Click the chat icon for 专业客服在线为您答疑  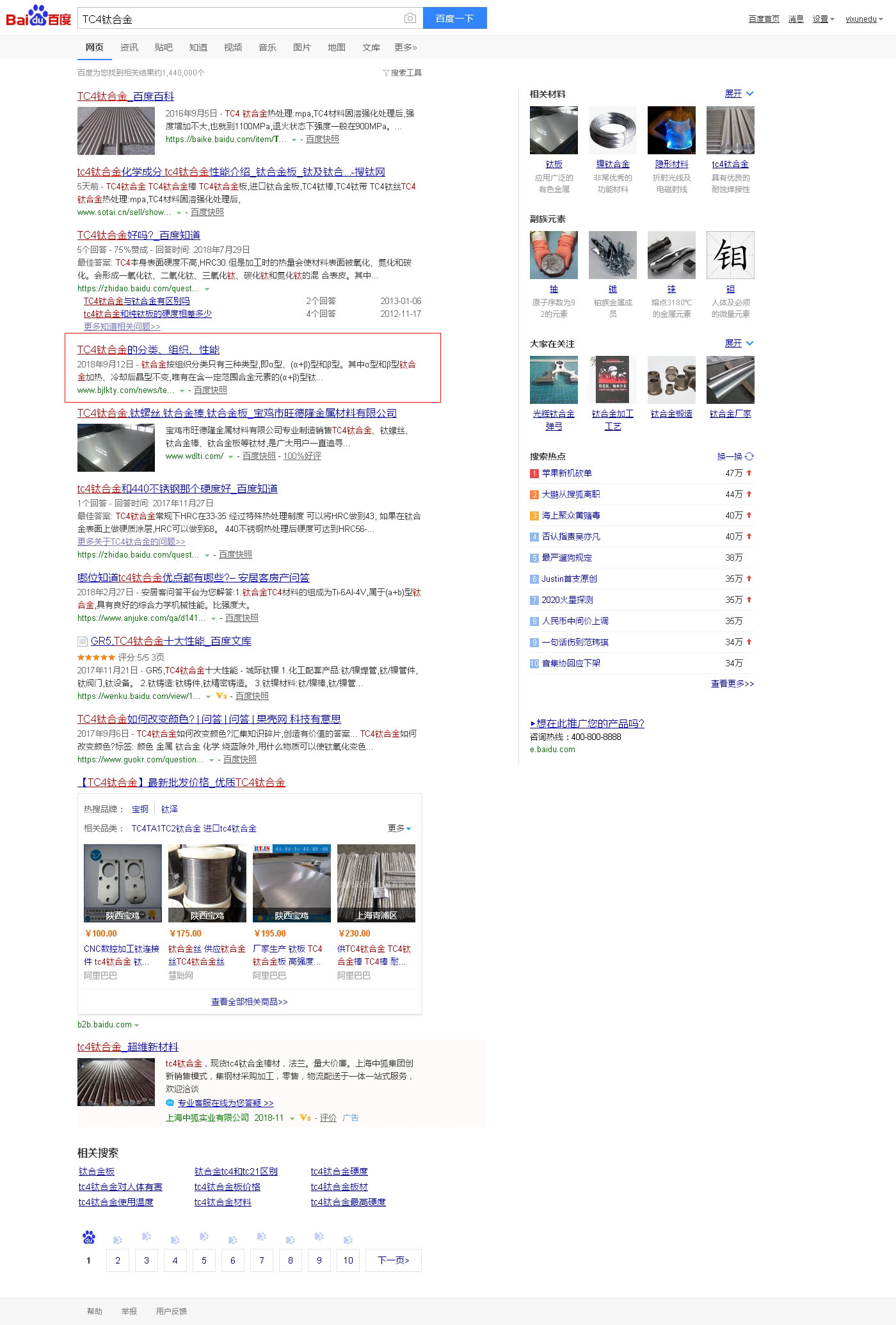click(x=170, y=1103)
